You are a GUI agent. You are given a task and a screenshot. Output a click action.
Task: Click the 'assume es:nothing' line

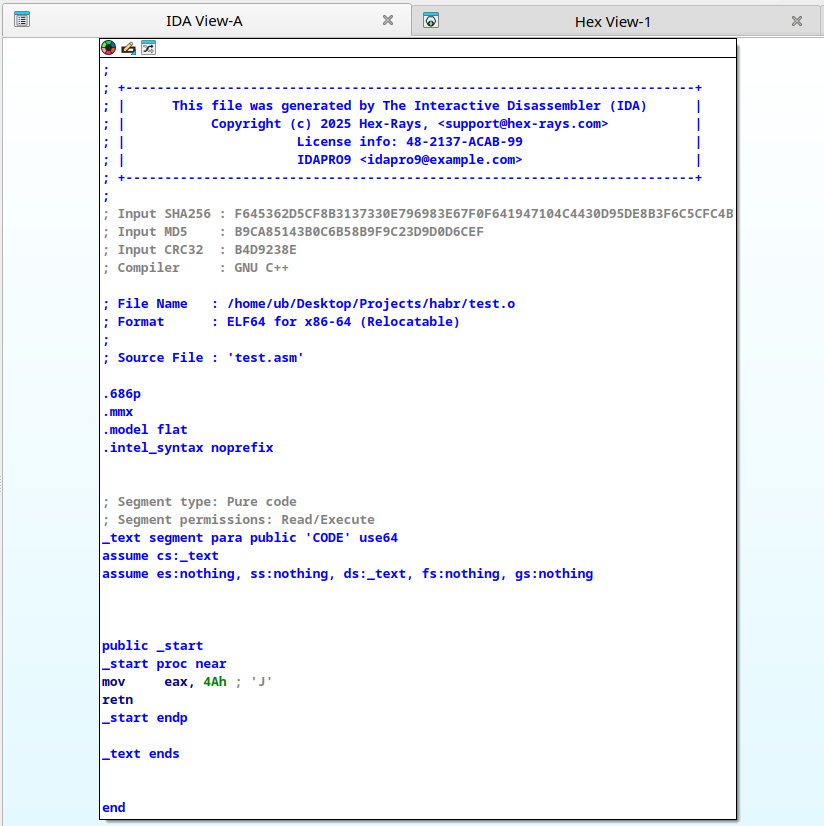click(347, 574)
